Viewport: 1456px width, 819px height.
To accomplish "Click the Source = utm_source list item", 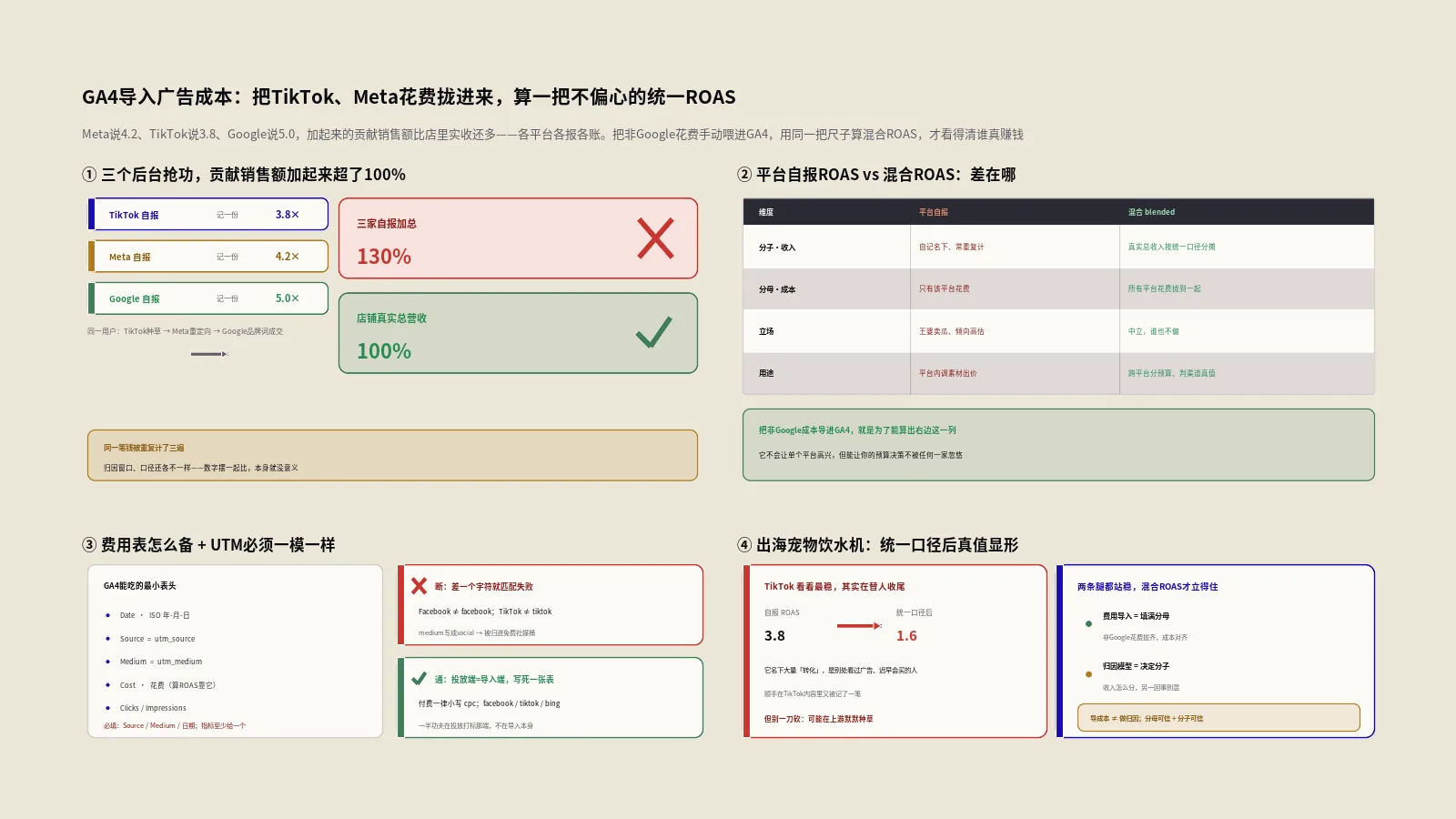I will (157, 639).
